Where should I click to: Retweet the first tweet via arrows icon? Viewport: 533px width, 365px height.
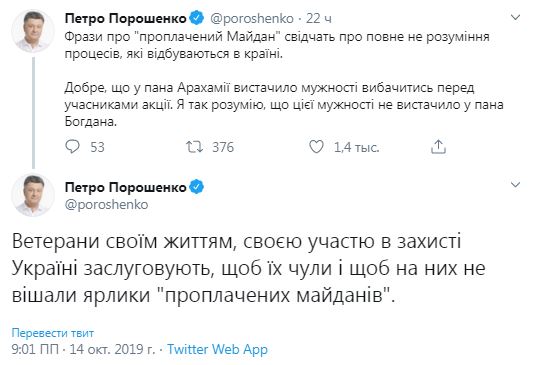click(194, 147)
